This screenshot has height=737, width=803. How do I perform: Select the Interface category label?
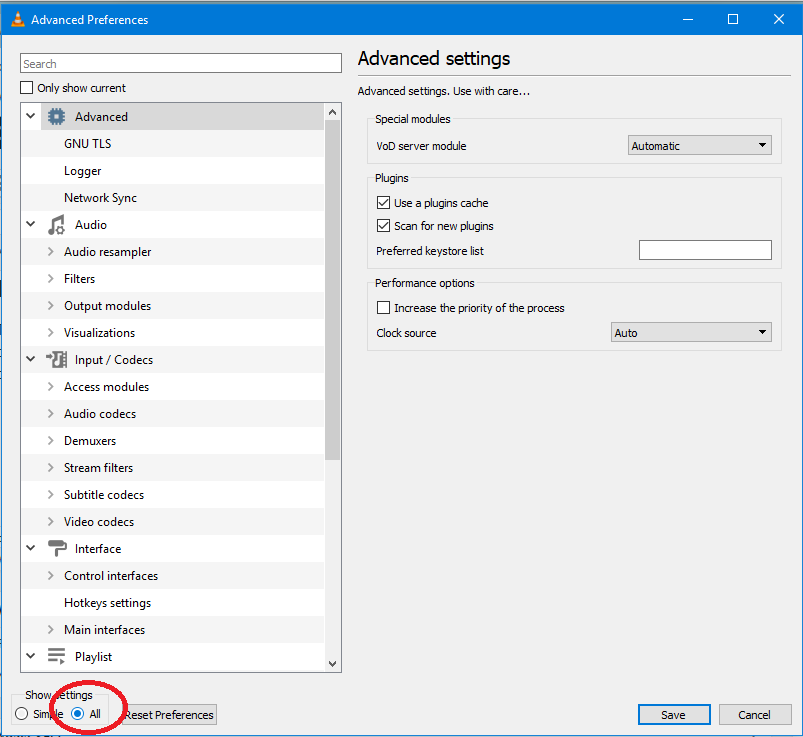[98, 549]
